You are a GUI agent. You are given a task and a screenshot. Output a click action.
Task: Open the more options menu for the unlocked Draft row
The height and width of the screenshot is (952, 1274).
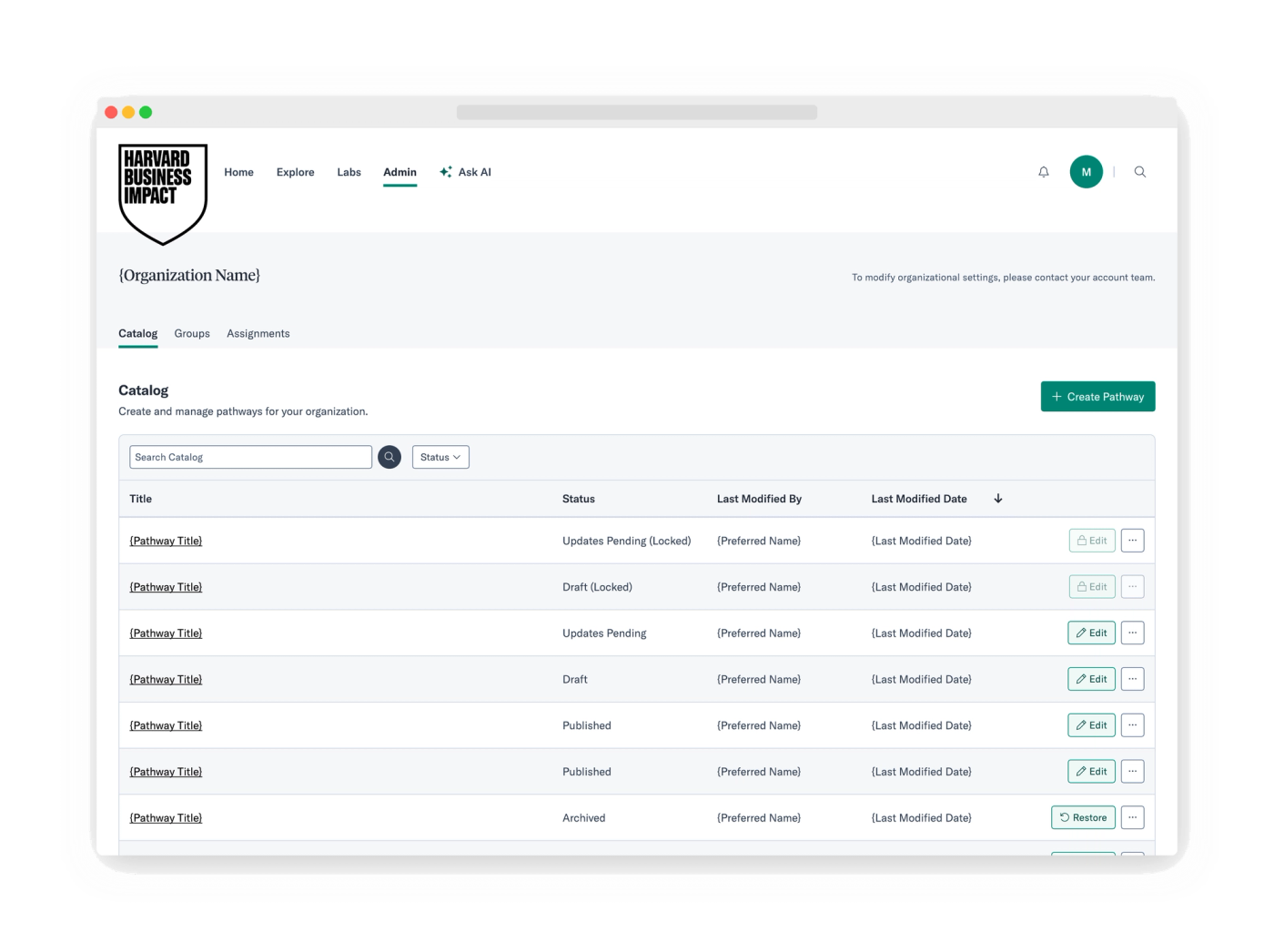1132,679
